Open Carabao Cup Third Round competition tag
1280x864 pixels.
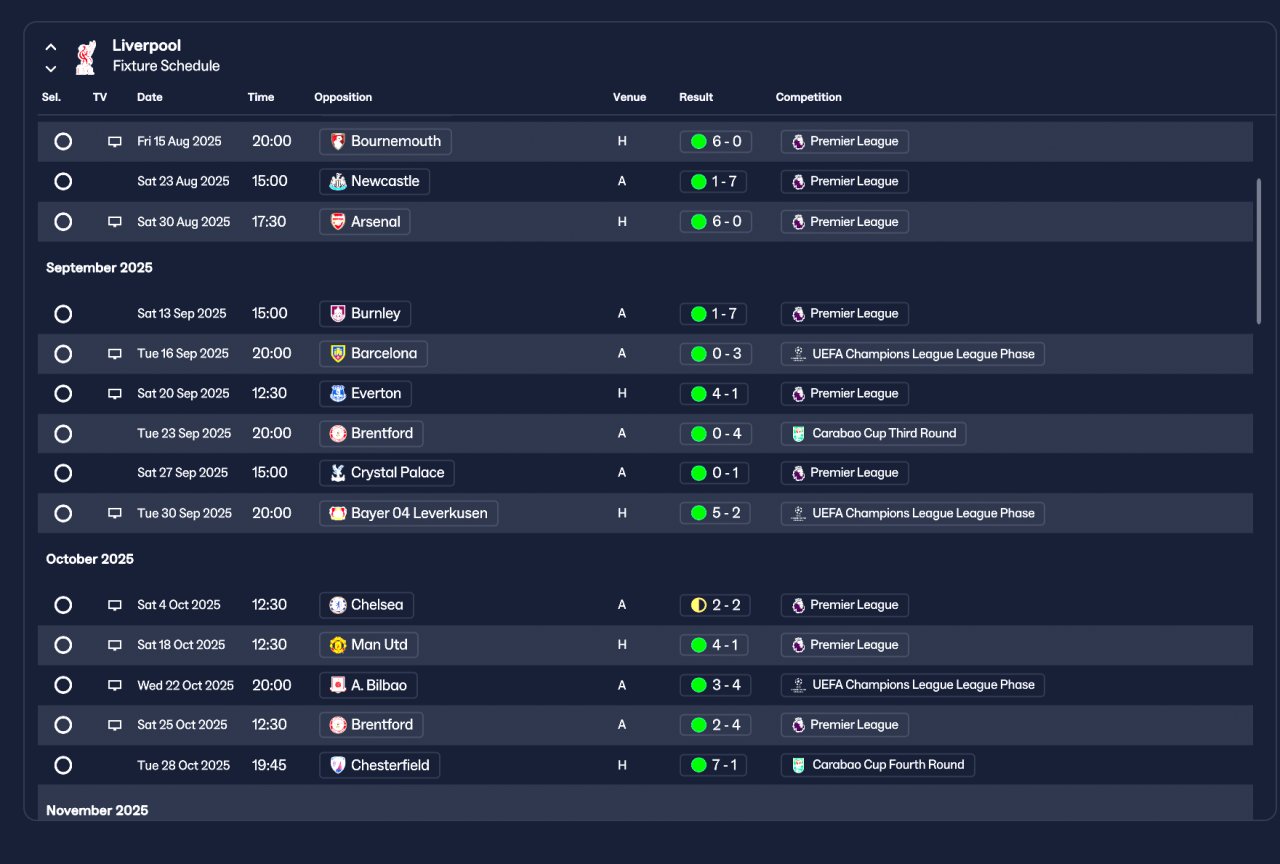[873, 433]
